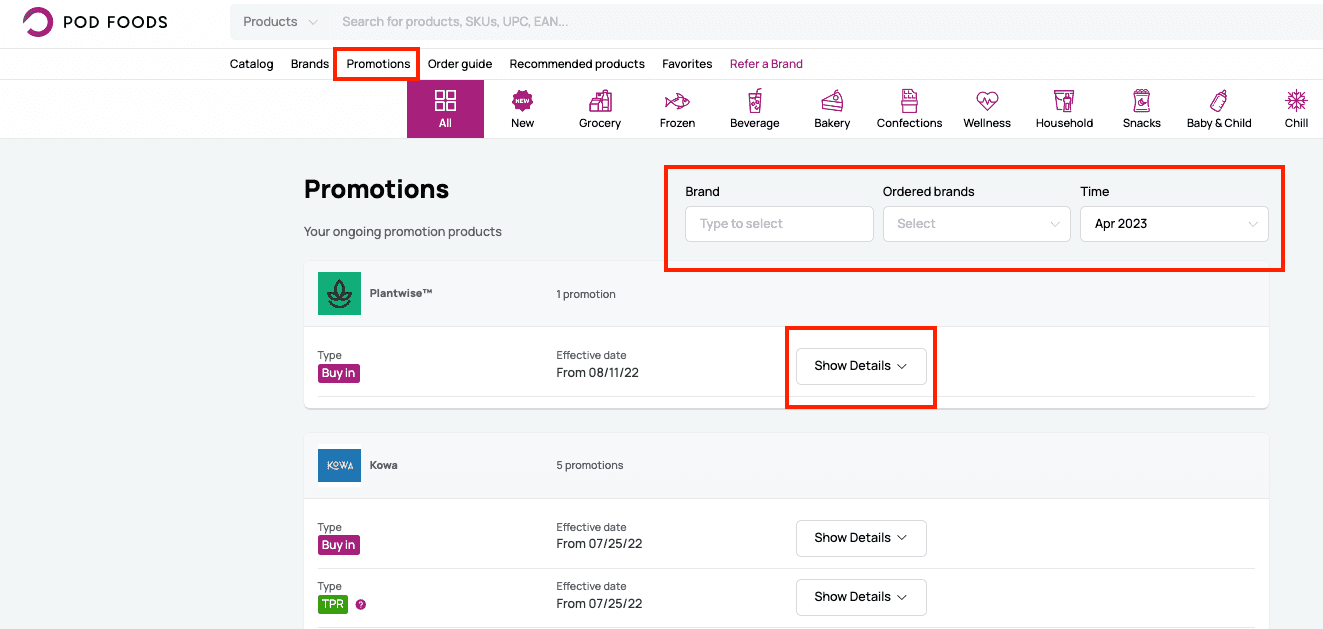This screenshot has height=629, width=1323.
Task: Expand Show Details for Kowa Buy in
Action: (861, 538)
